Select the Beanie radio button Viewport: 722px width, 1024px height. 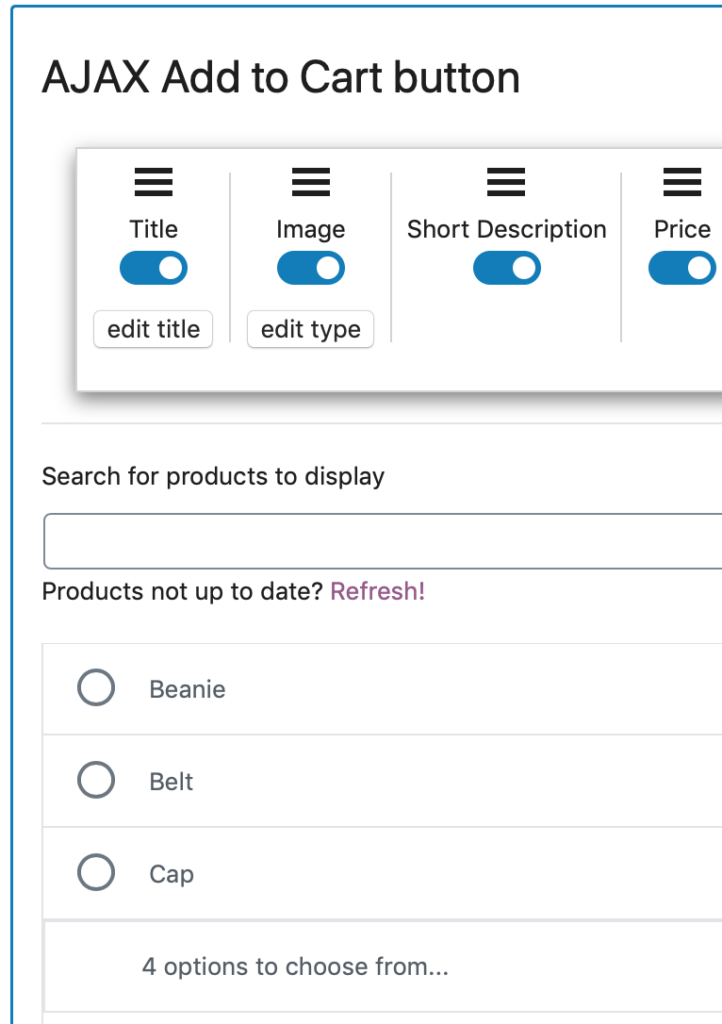point(96,688)
